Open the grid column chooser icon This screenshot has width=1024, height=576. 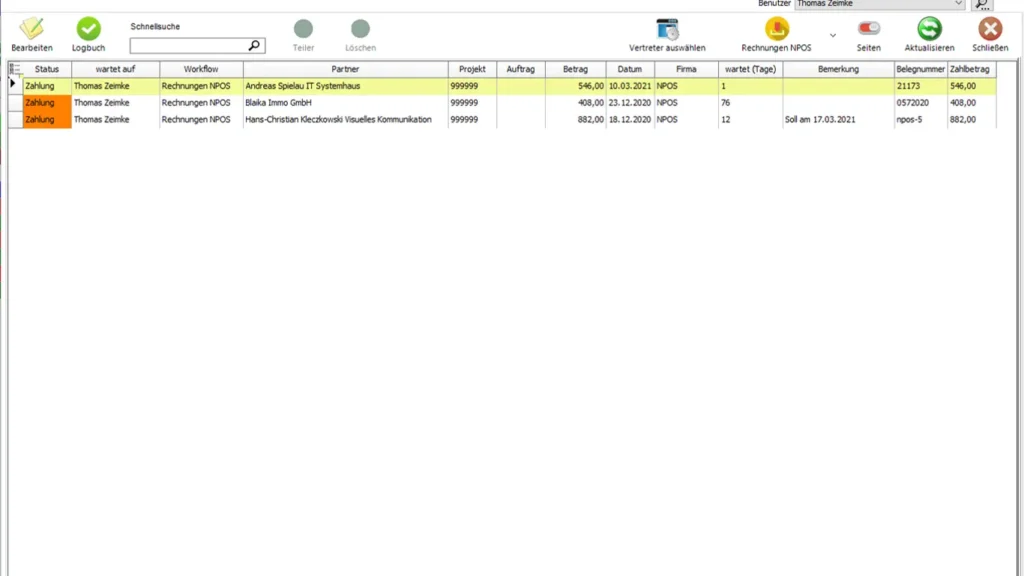click(x=15, y=69)
